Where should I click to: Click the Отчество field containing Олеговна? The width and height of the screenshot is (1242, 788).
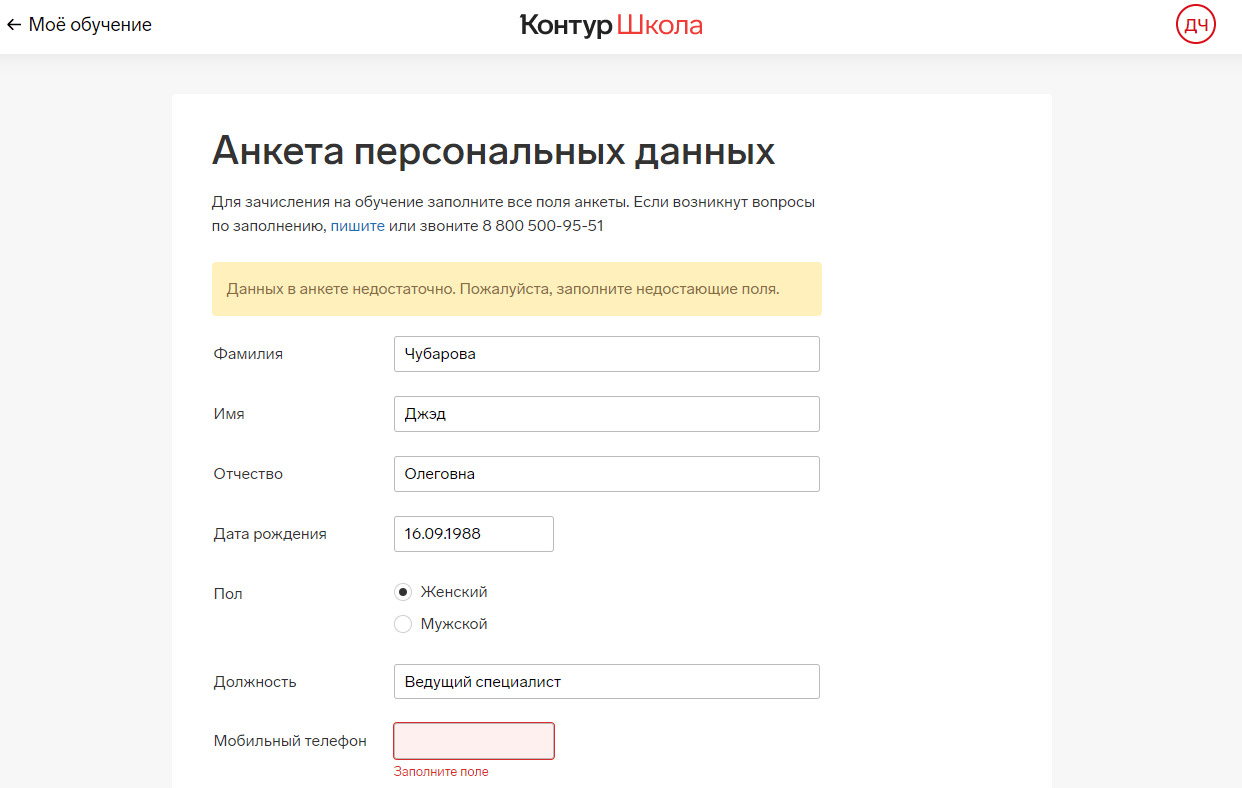point(606,474)
